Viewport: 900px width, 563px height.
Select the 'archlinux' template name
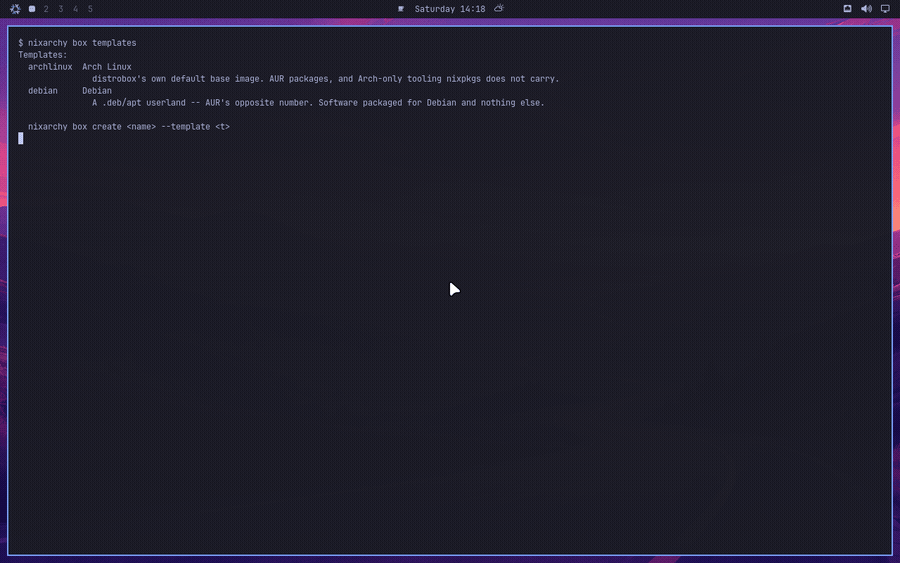[50, 67]
